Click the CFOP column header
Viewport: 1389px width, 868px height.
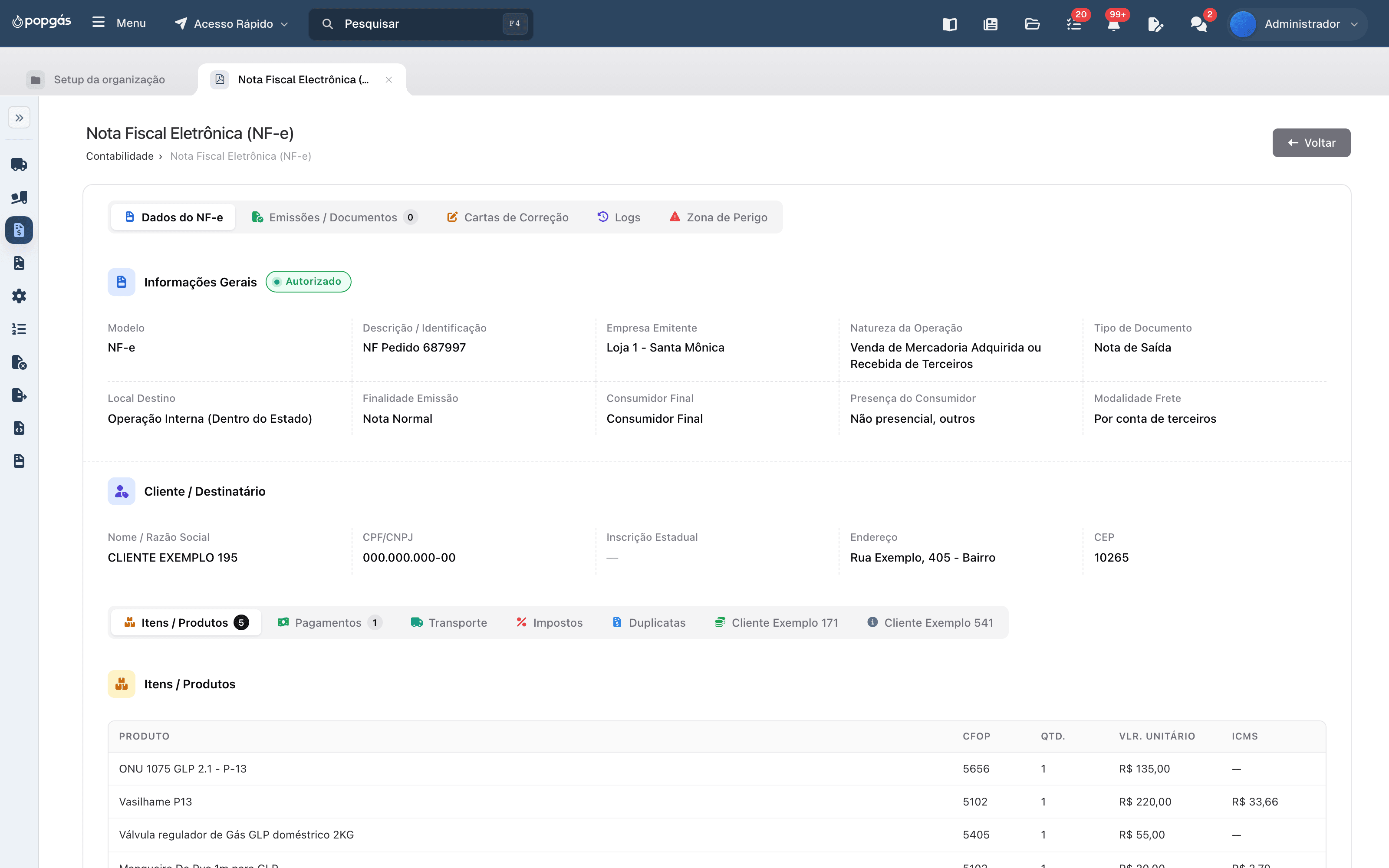(x=976, y=736)
